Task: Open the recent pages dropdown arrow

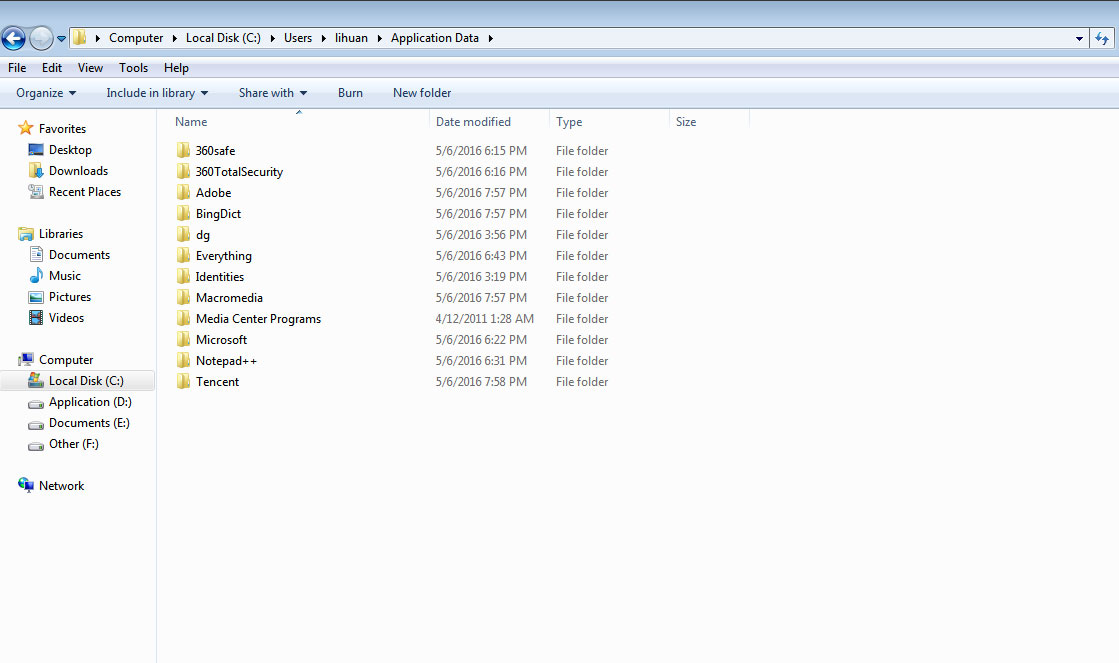Action: [61, 39]
